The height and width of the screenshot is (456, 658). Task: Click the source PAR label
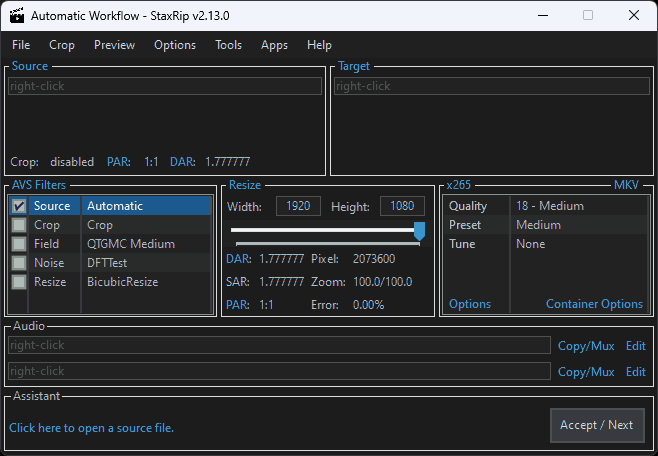tap(119, 162)
